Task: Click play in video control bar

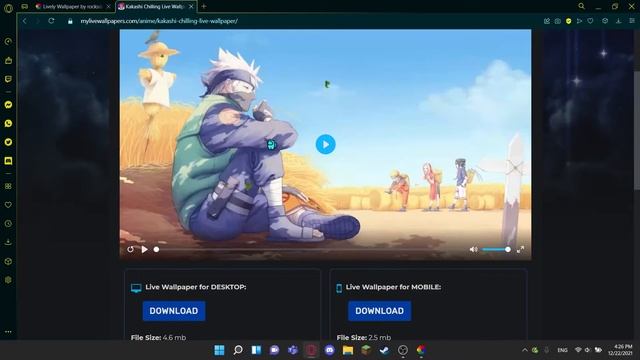Action: pyautogui.click(x=144, y=249)
